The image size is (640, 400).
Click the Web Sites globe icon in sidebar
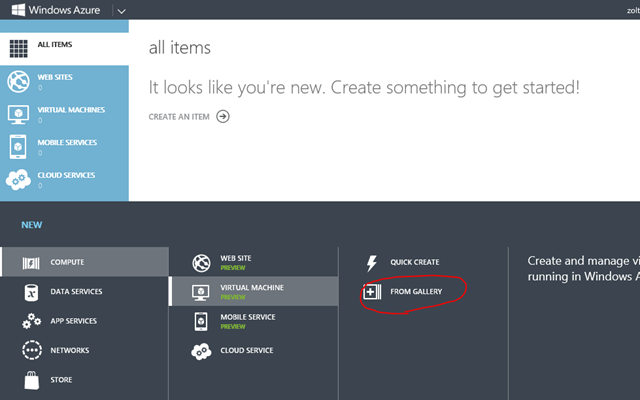[18, 81]
